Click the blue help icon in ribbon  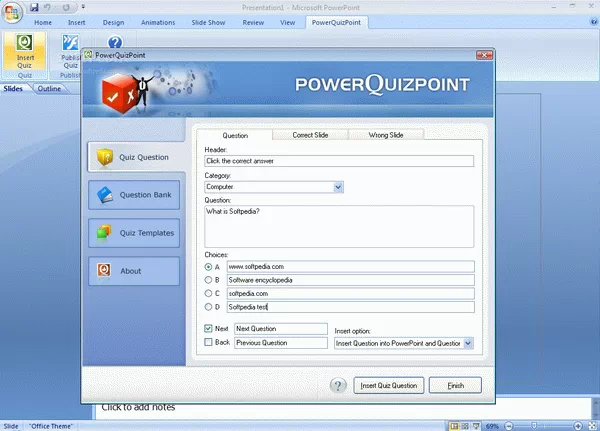pos(115,42)
